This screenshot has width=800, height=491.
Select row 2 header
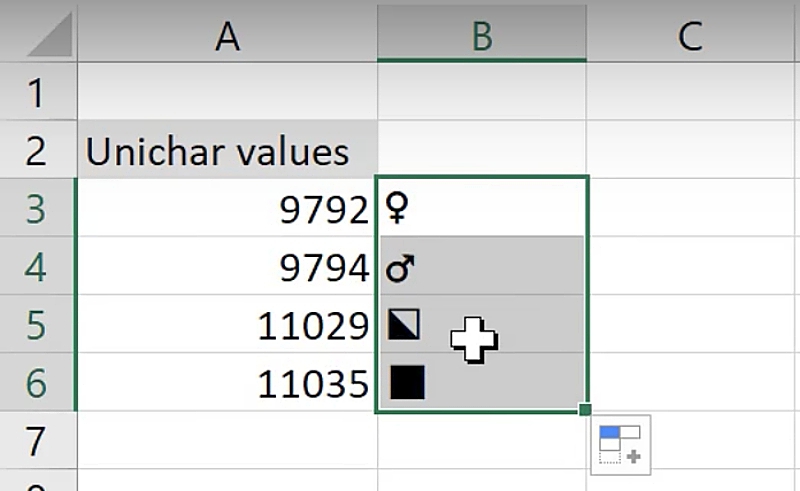click(x=37, y=151)
